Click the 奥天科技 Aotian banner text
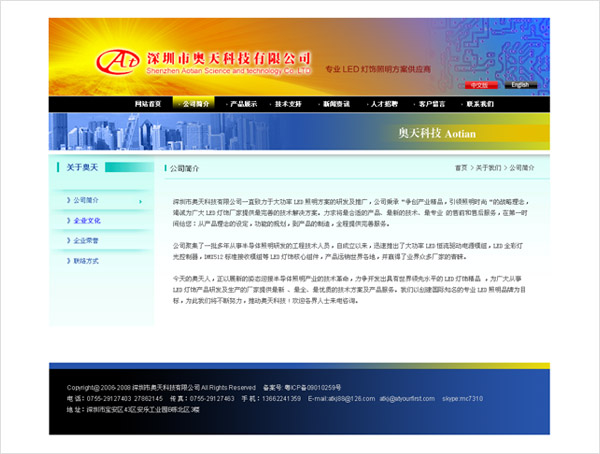Screen dimensions: 600x454 tap(437, 133)
